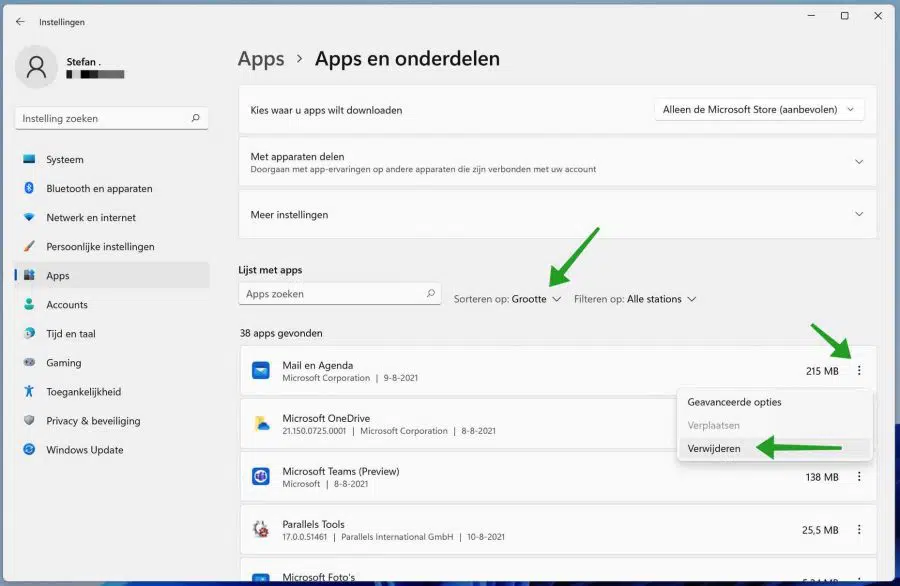Open Privacy & beveiliging

pyautogui.click(x=112, y=421)
